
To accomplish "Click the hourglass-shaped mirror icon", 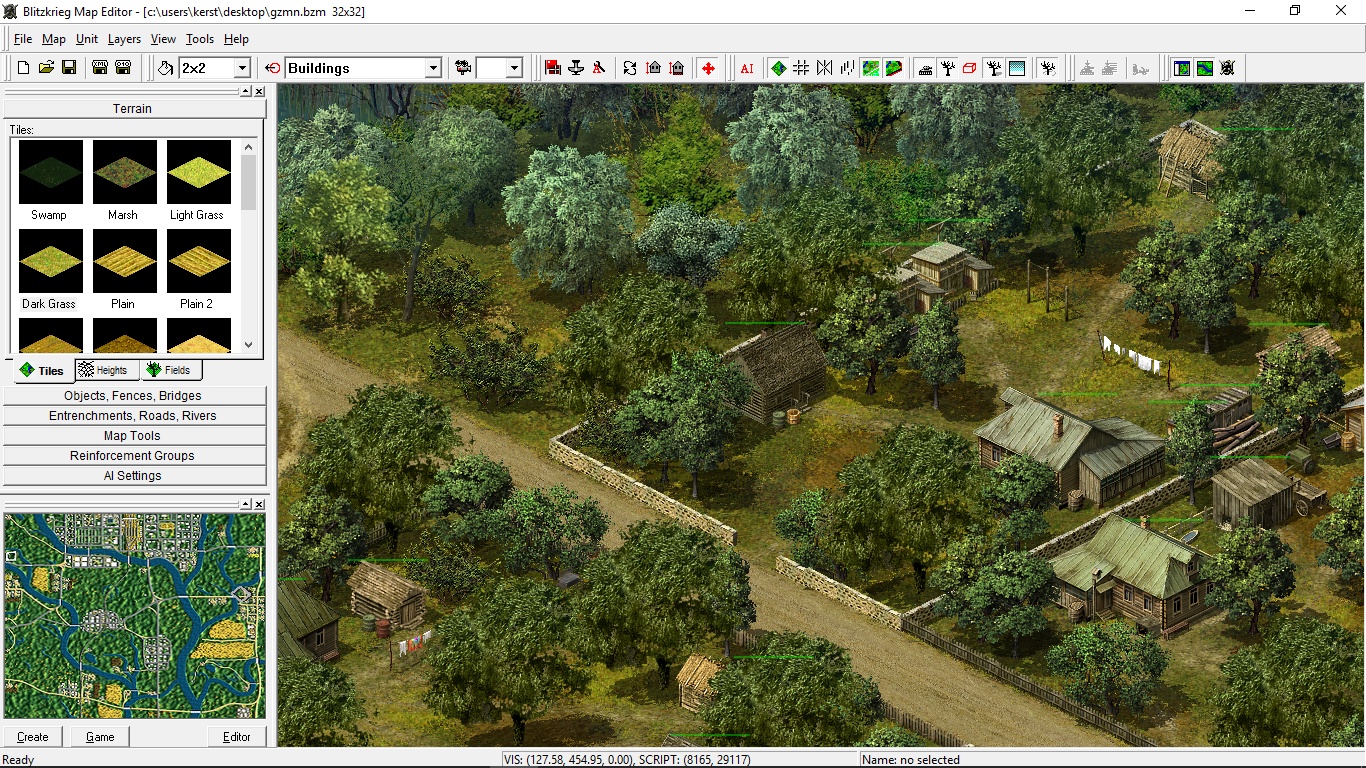I will click(824, 68).
